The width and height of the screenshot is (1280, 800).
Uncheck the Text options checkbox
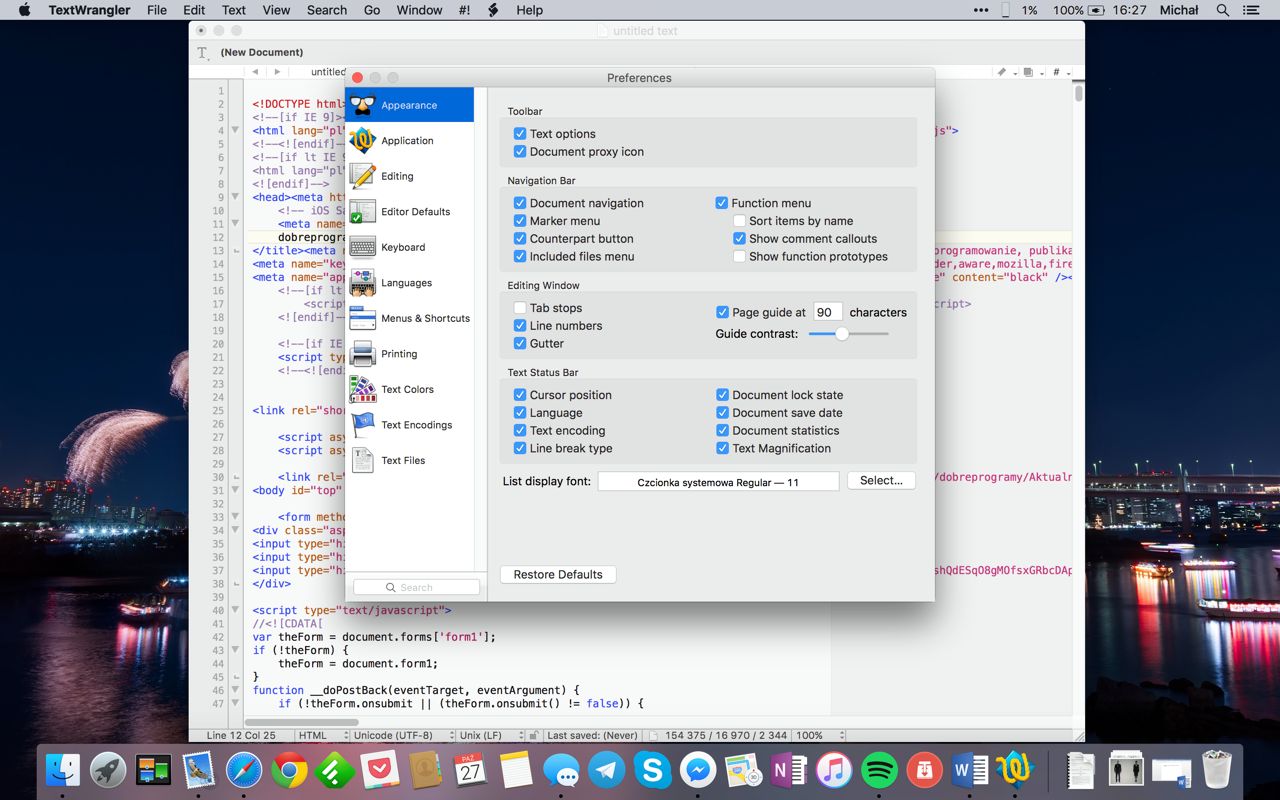point(520,134)
